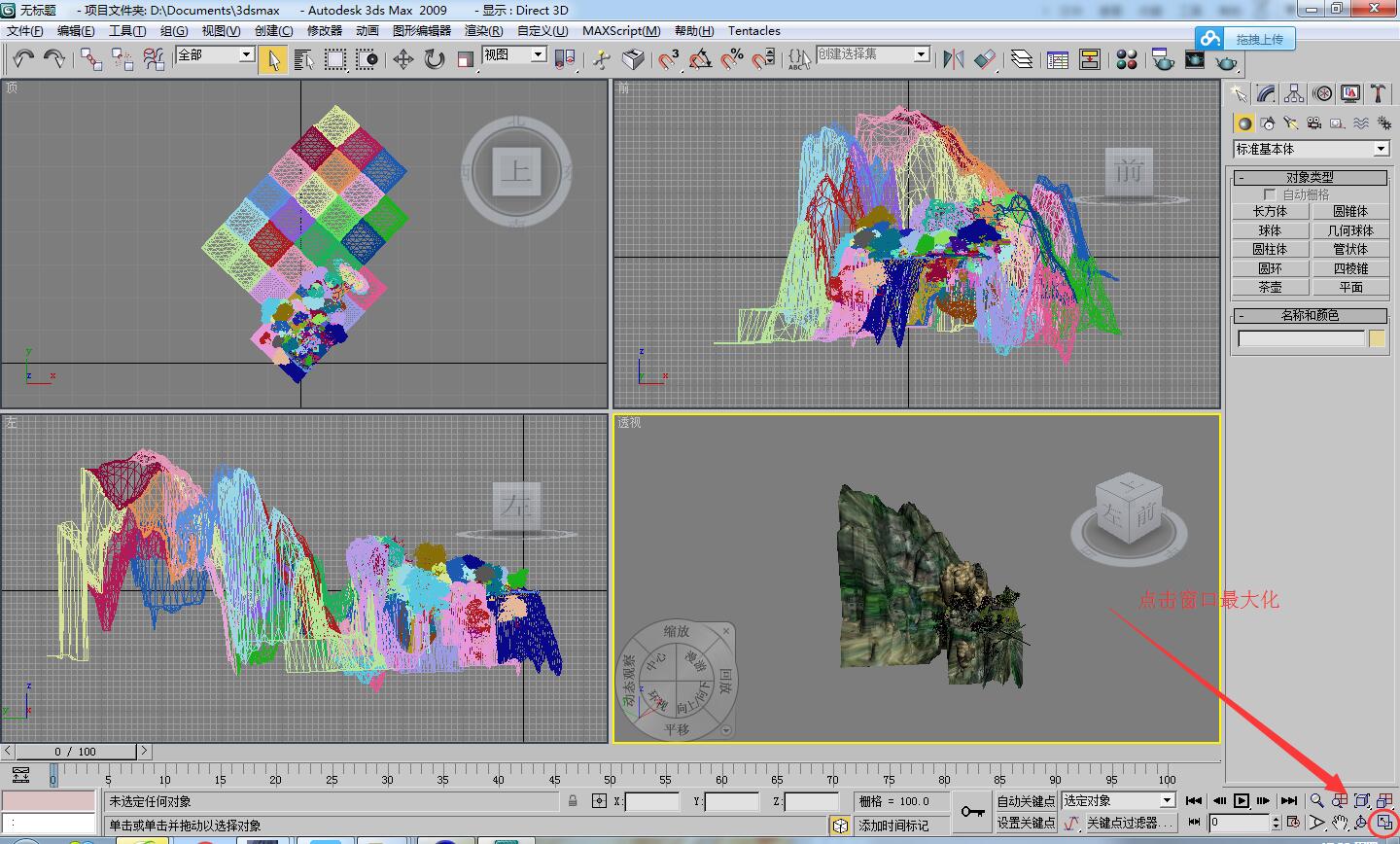Switch to the Motion command panel tab
1400x844 pixels.
pos(1322,93)
